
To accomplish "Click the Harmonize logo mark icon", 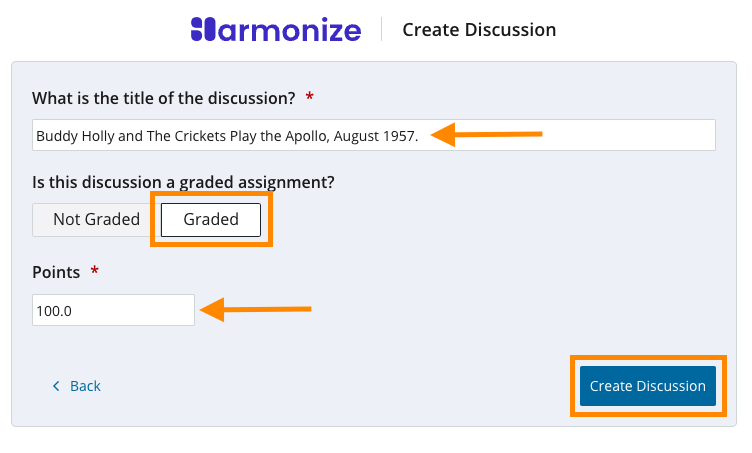I will pyautogui.click(x=201, y=29).
